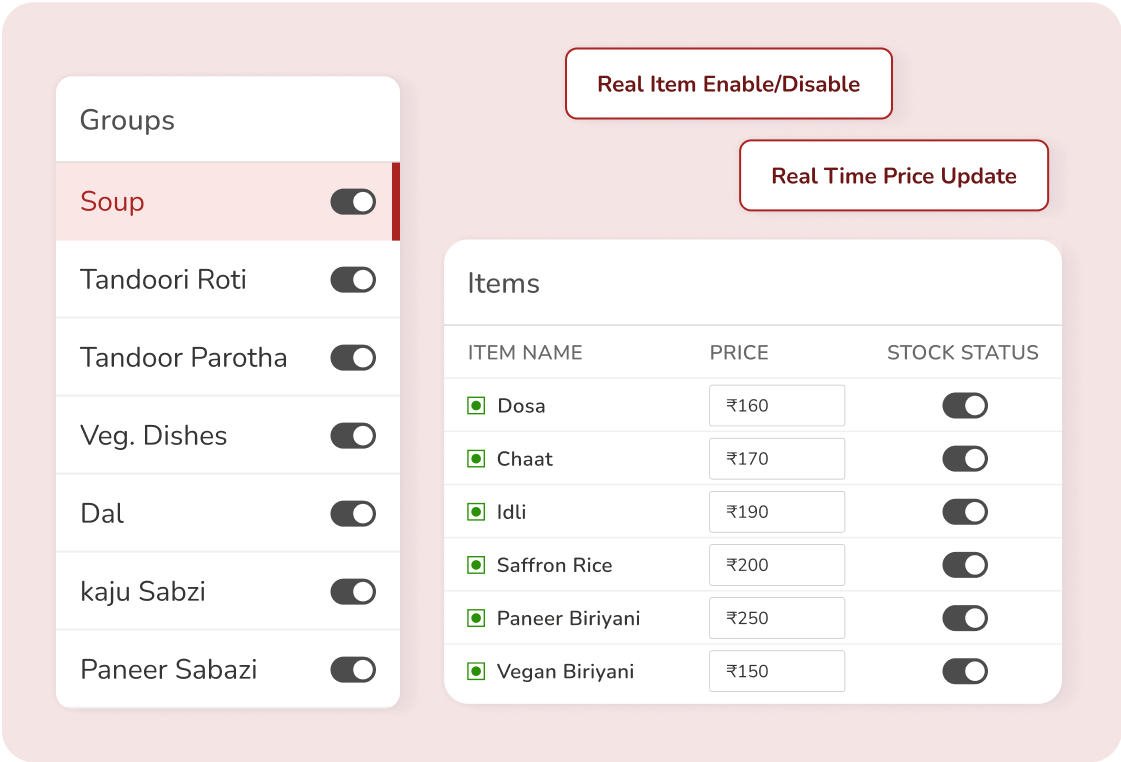This screenshot has width=1121, height=762.
Task: Turn off Dosa stock status toggle
Action: point(965,406)
